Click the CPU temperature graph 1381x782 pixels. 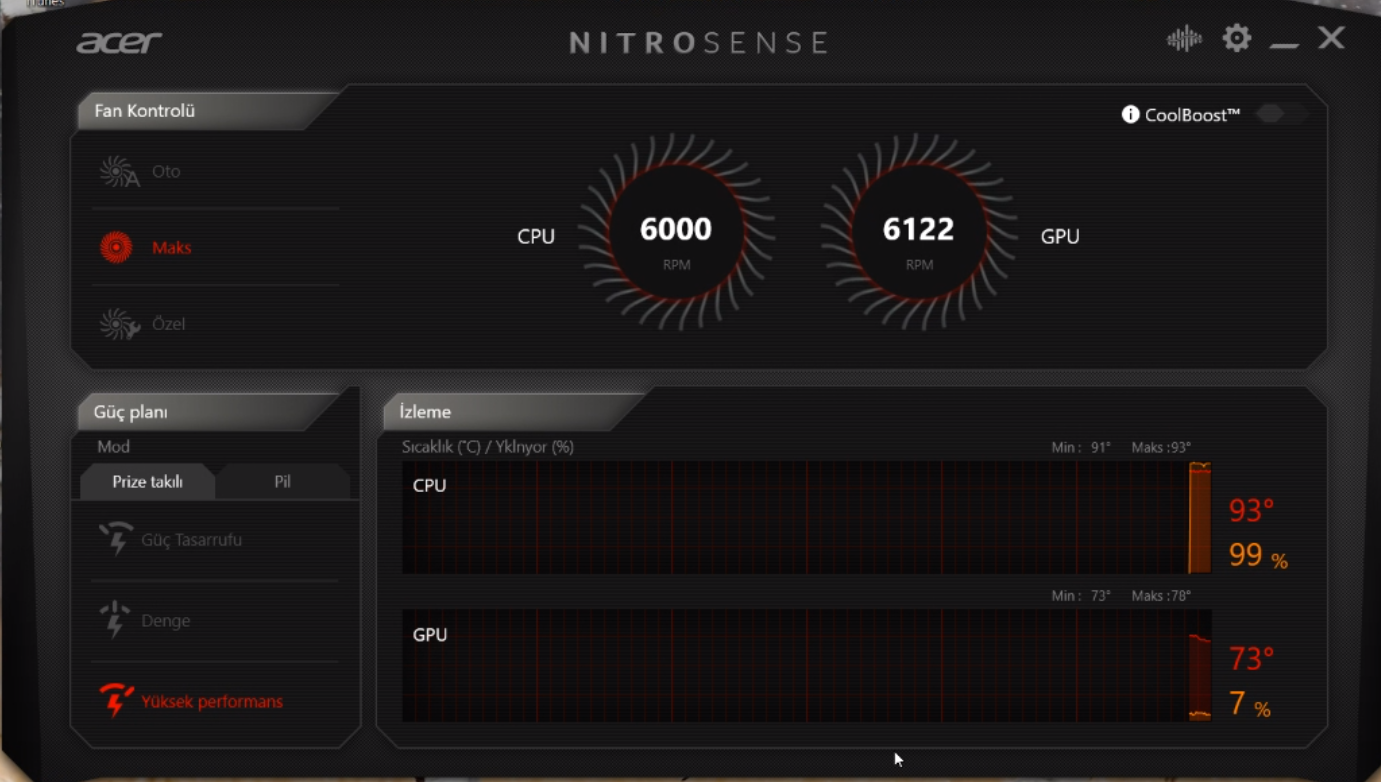[806, 517]
